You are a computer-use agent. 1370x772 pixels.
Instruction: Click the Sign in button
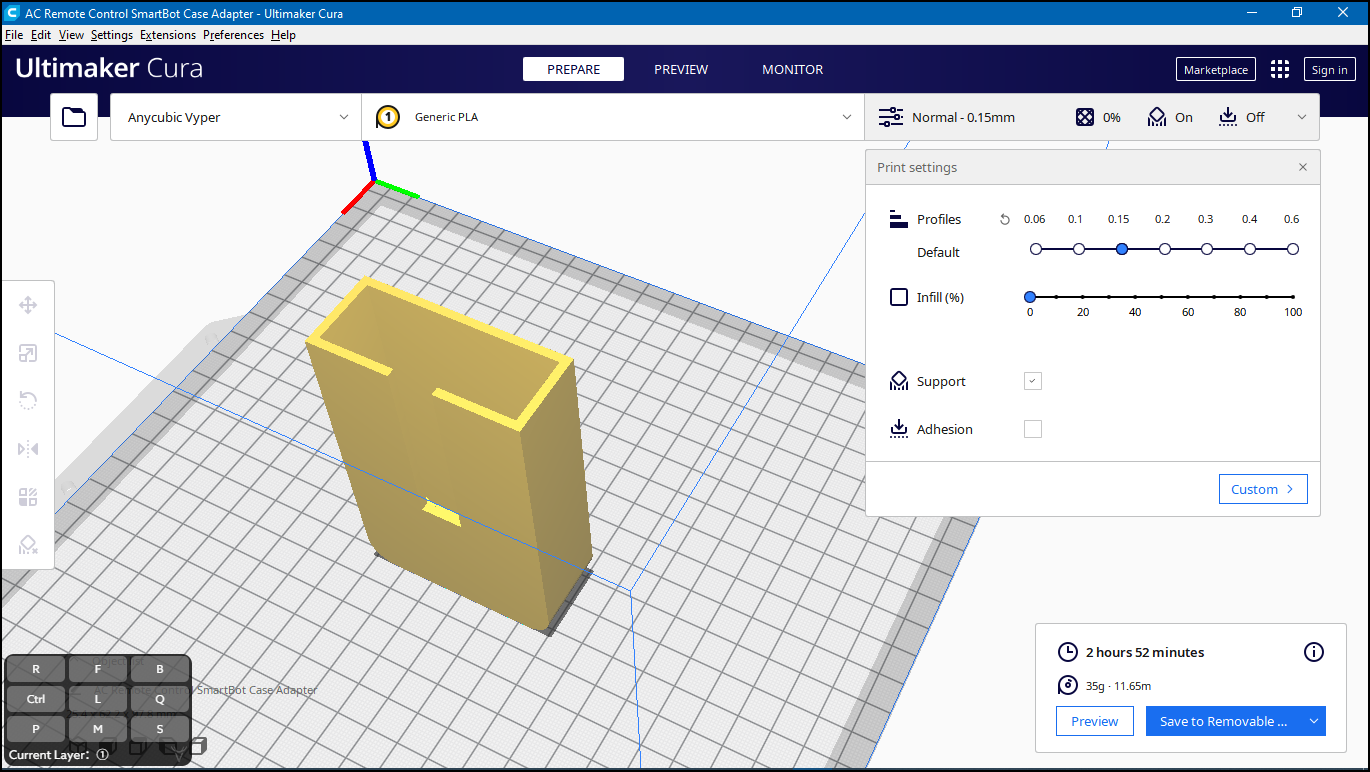pos(1330,69)
